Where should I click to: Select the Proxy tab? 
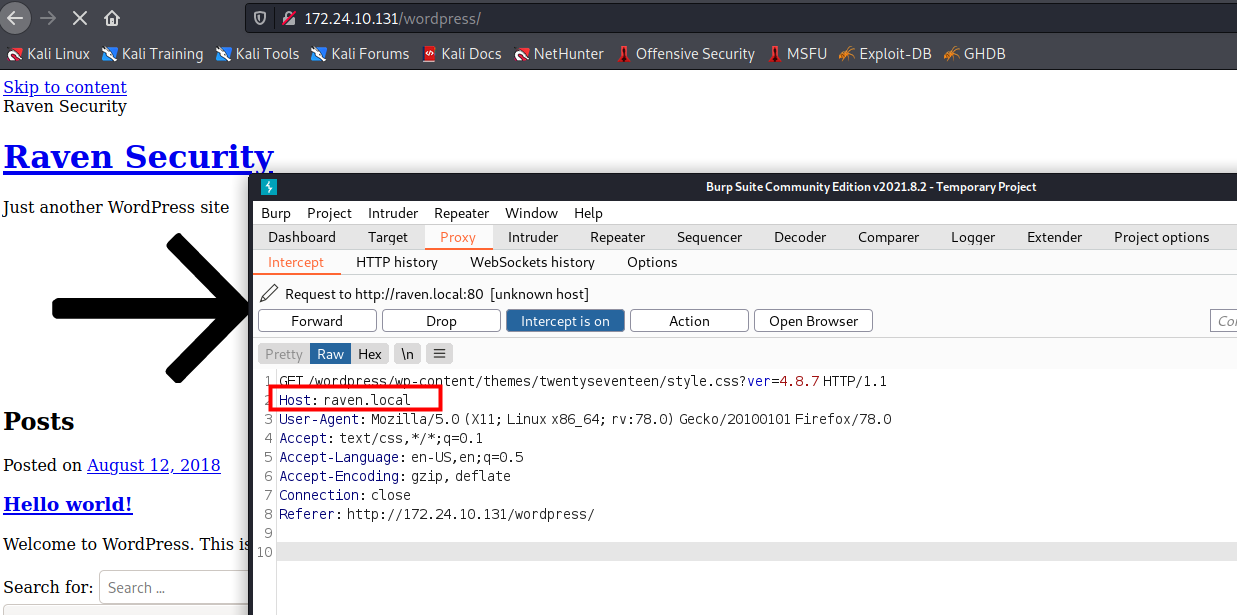click(x=458, y=237)
